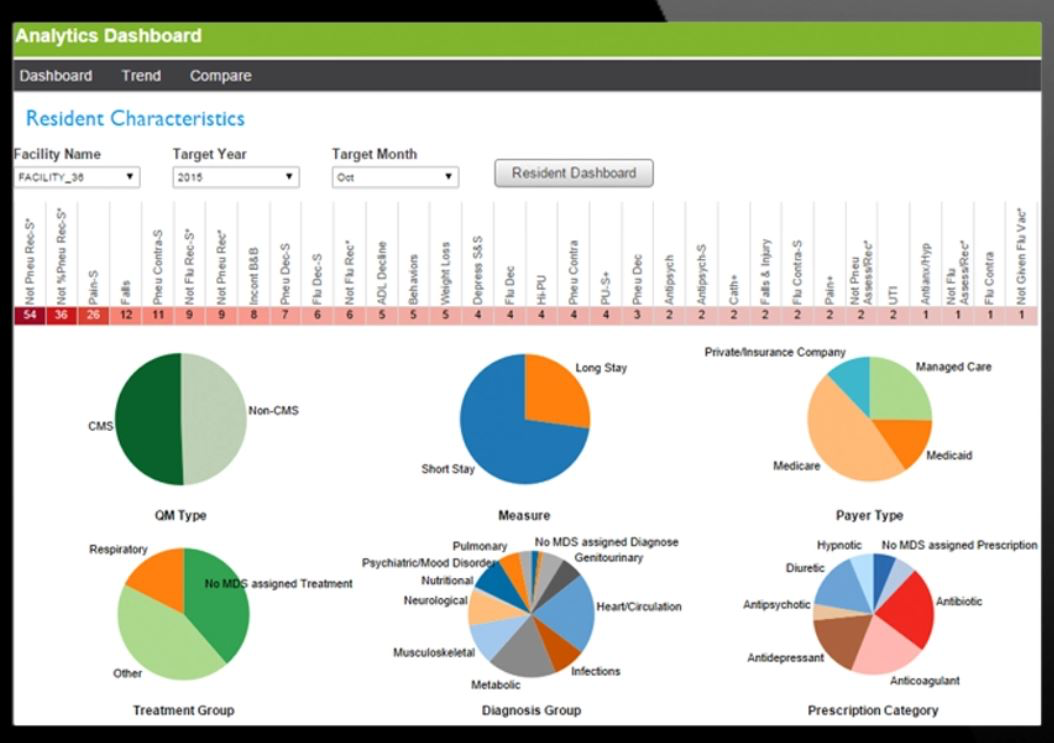Switch to the Compare tab
This screenshot has height=743, width=1054.
point(219,75)
